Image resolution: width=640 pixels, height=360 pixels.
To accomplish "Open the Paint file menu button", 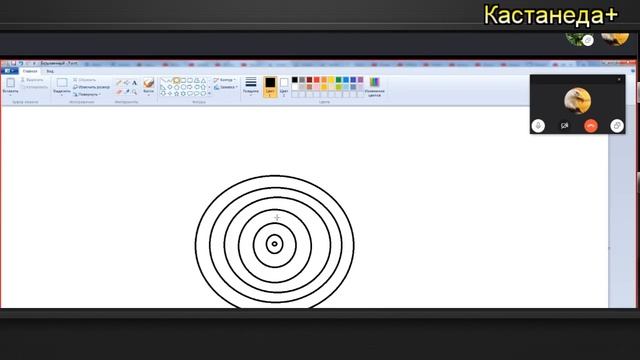I will coord(9,71).
